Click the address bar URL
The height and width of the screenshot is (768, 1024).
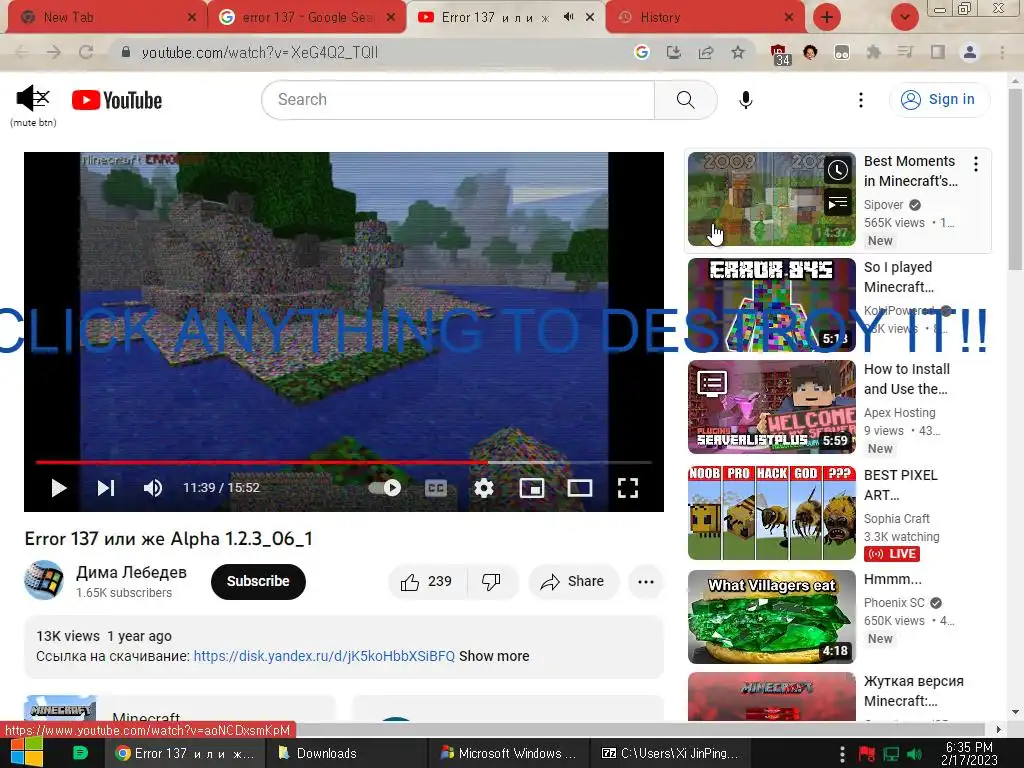pyautogui.click(x=260, y=52)
